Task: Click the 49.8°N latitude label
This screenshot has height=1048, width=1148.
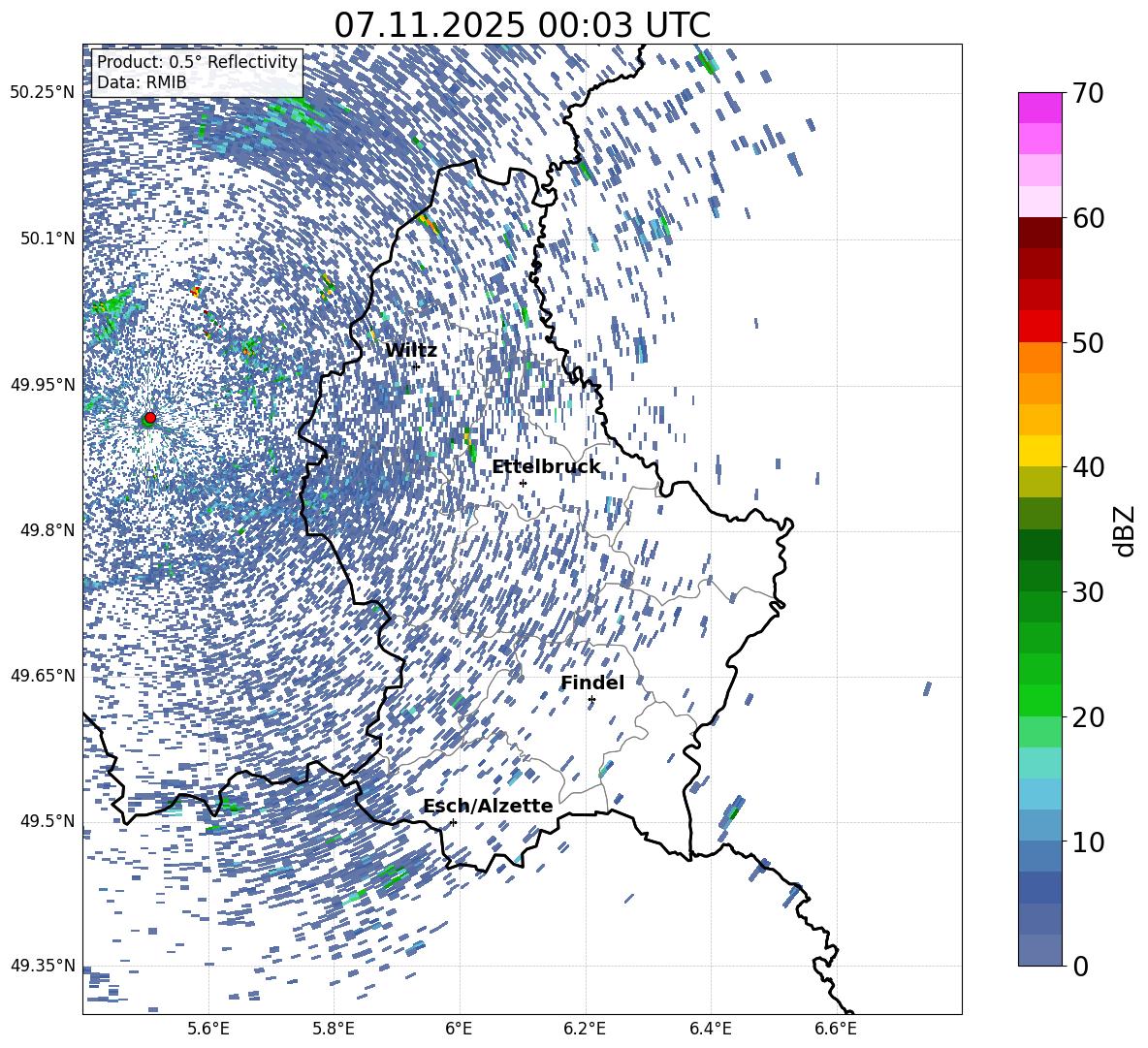Action: click(47, 530)
